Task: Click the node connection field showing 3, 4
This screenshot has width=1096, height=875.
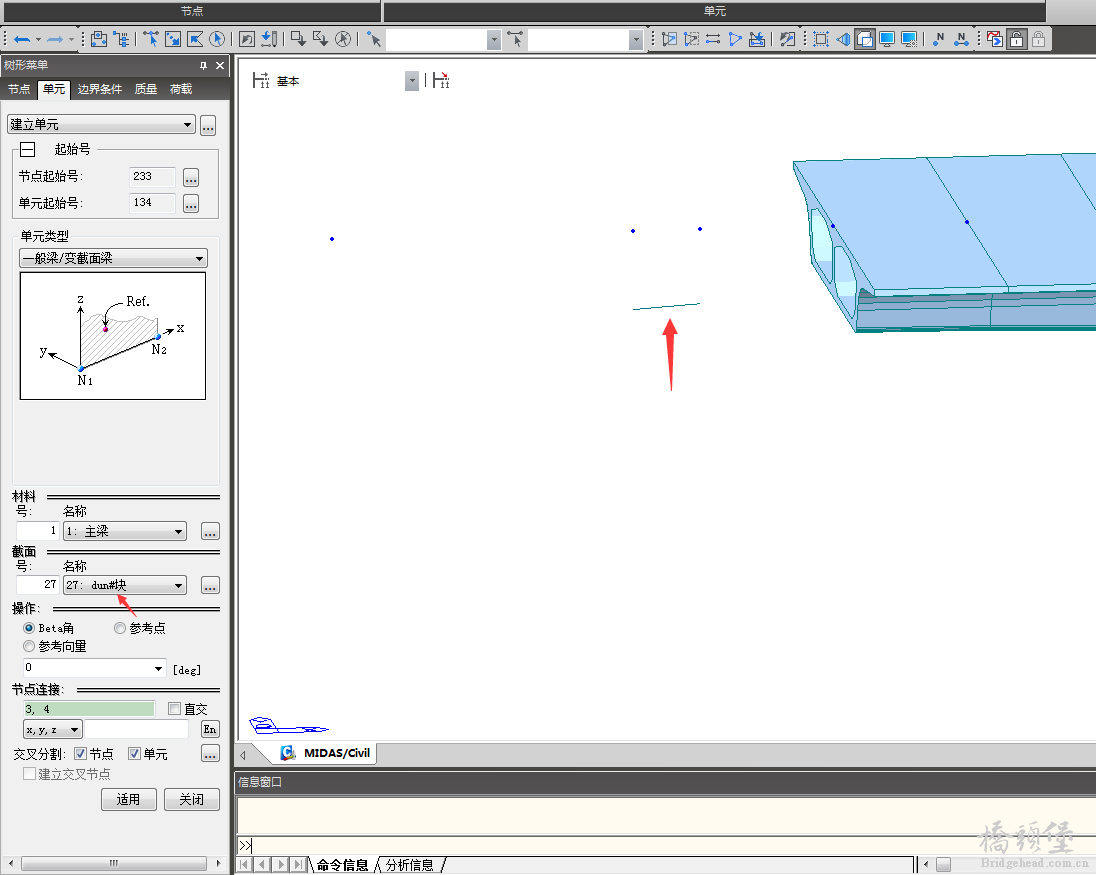Action: tap(89, 709)
